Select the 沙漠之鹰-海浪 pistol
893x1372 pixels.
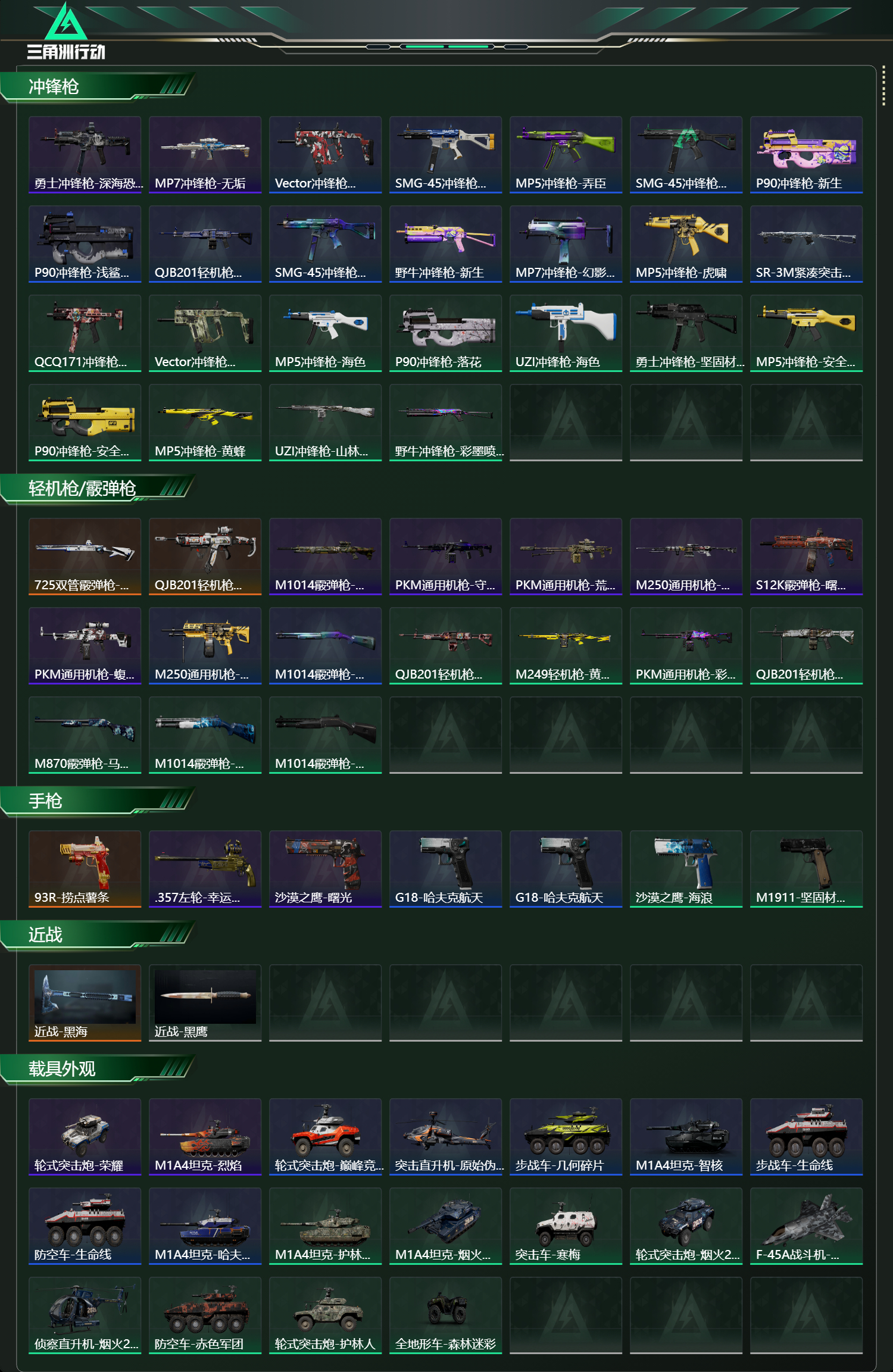pyautogui.click(x=686, y=869)
